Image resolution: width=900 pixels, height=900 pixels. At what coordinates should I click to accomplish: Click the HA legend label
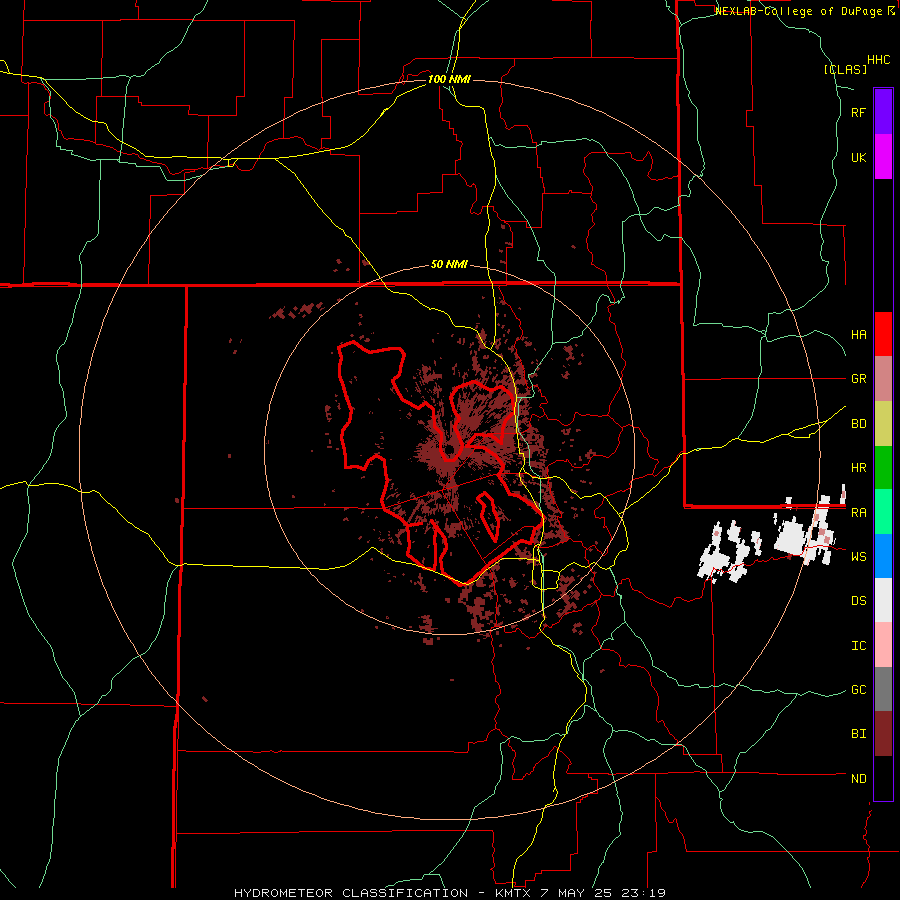[x=858, y=335]
